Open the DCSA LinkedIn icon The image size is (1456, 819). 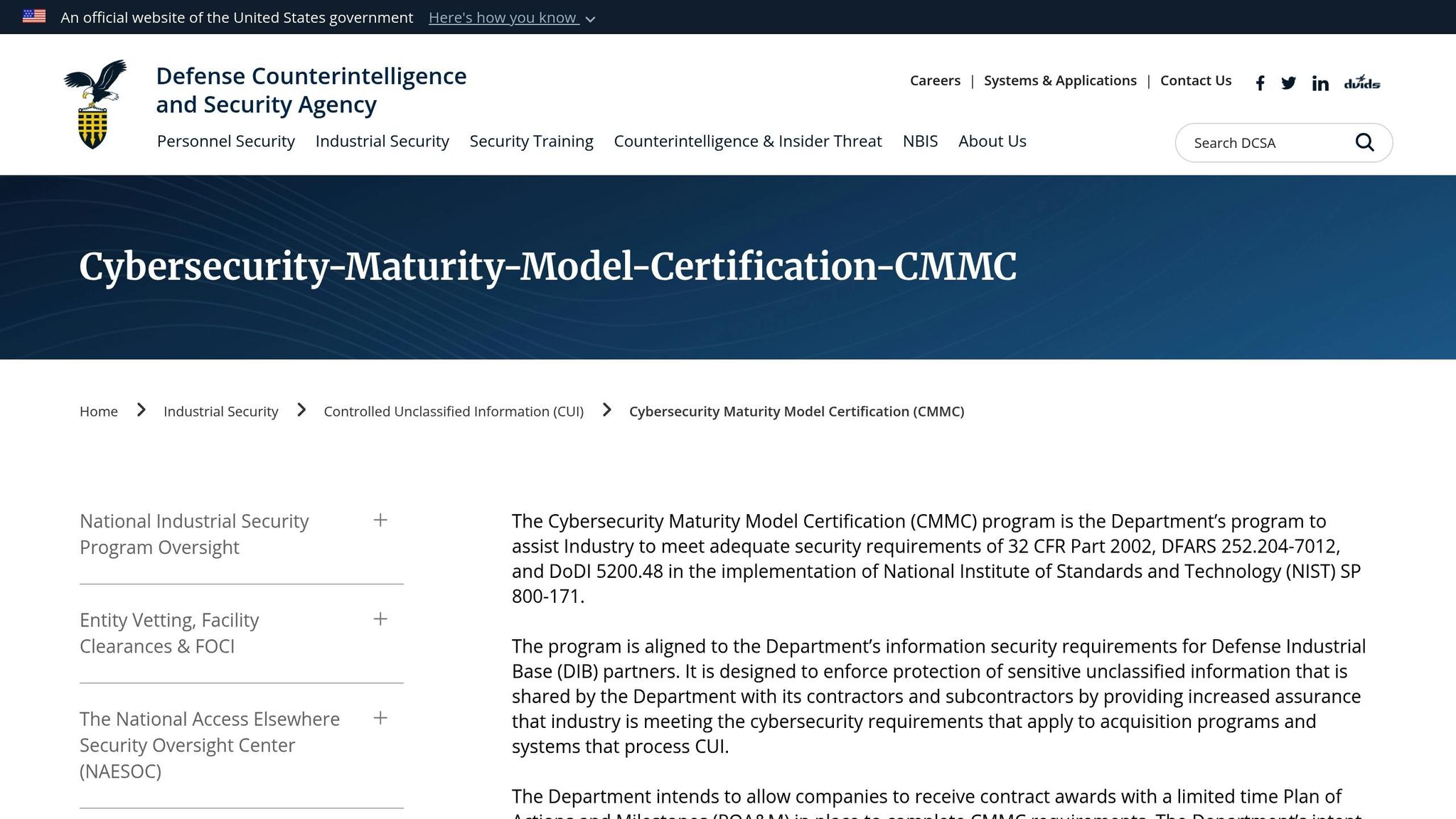click(x=1320, y=83)
